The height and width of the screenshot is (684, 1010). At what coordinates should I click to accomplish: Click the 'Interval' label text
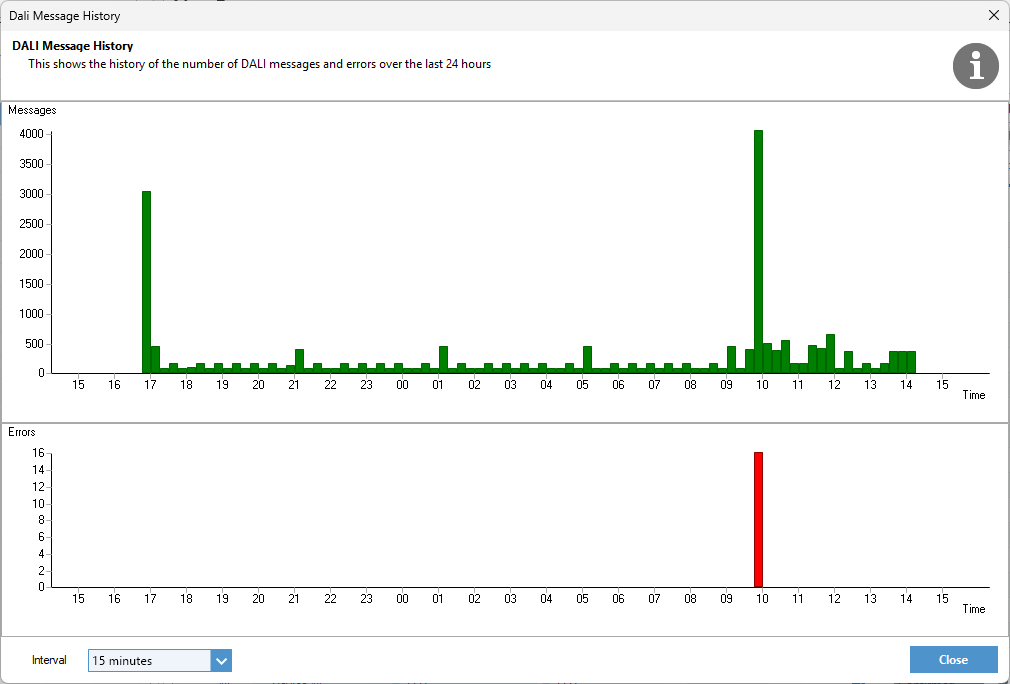pos(49,661)
